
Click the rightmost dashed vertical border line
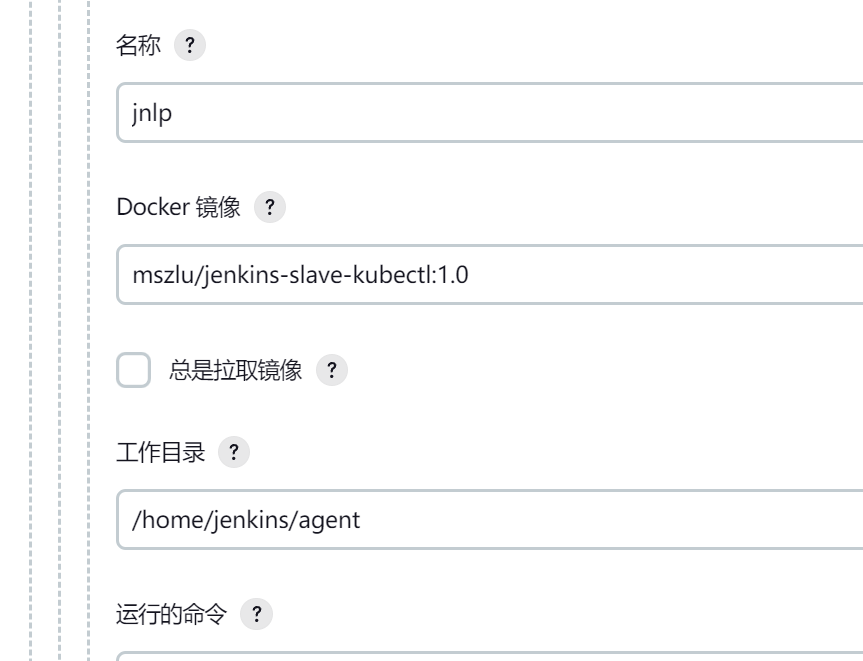(x=88, y=330)
